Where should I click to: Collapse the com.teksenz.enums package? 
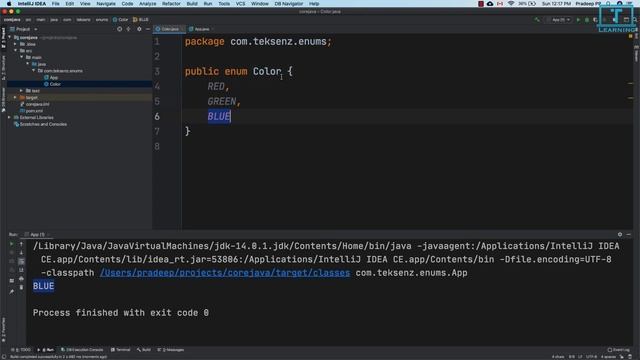(x=34, y=71)
